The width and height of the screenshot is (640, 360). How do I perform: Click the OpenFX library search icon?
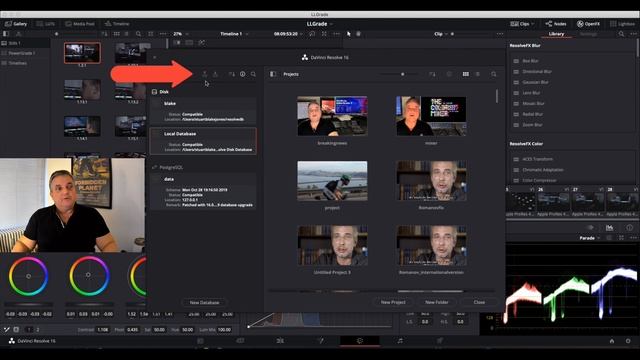(621, 34)
